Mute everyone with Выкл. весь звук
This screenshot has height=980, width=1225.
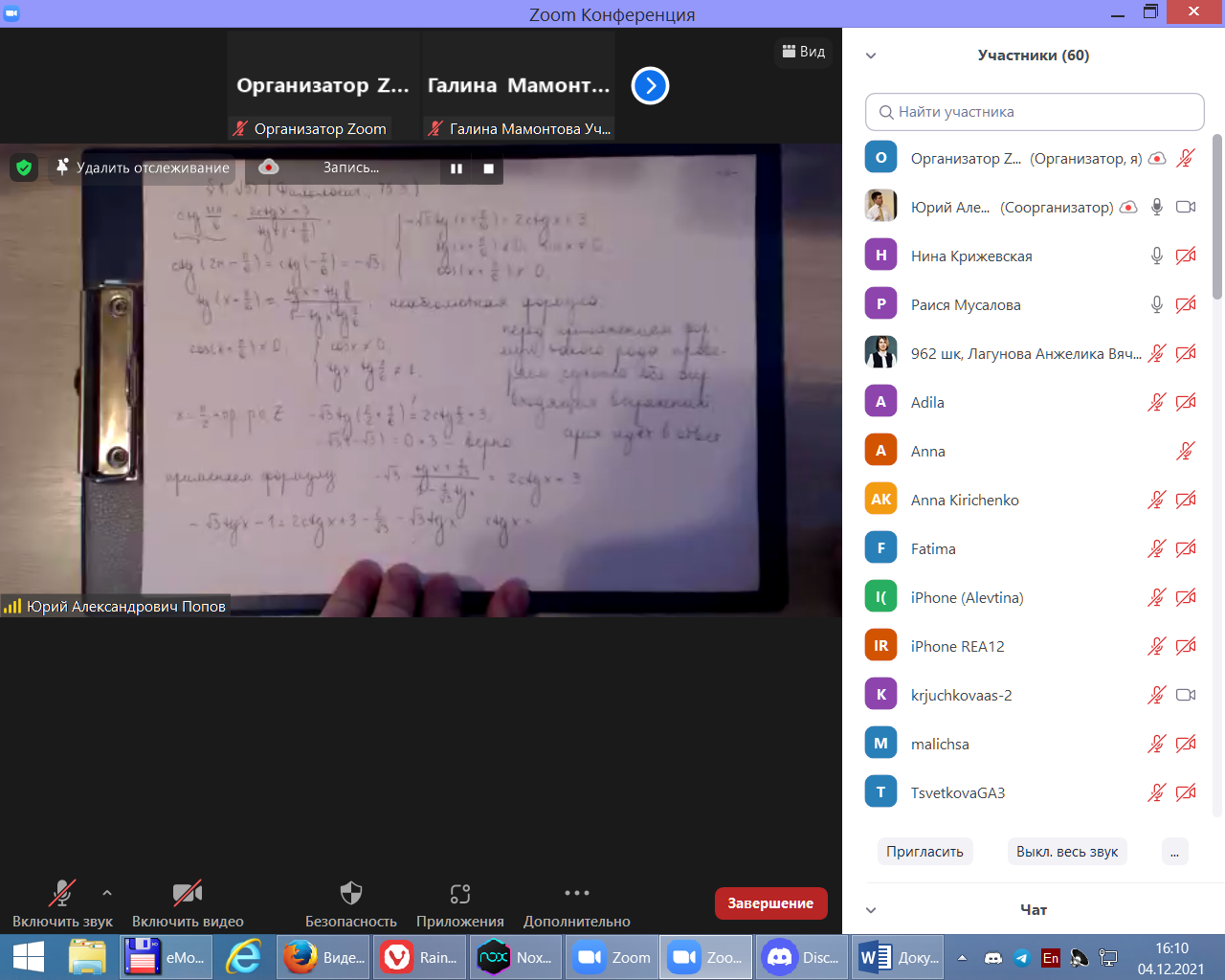[1067, 852]
